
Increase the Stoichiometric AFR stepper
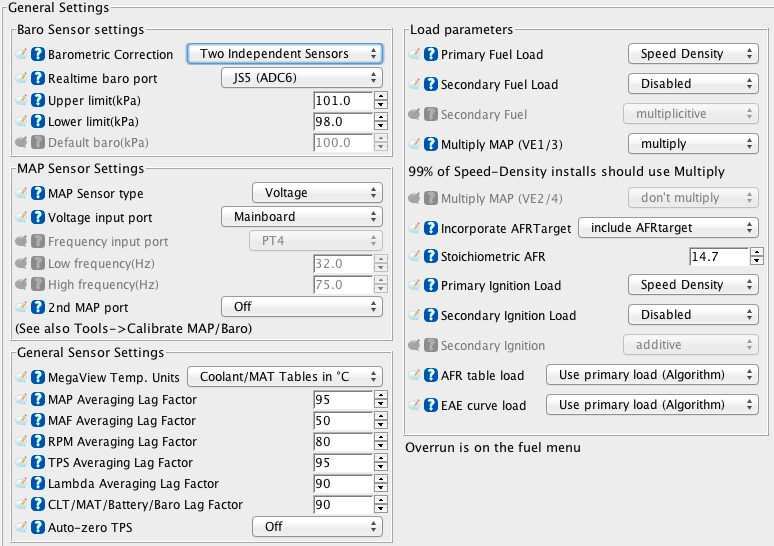tap(758, 252)
